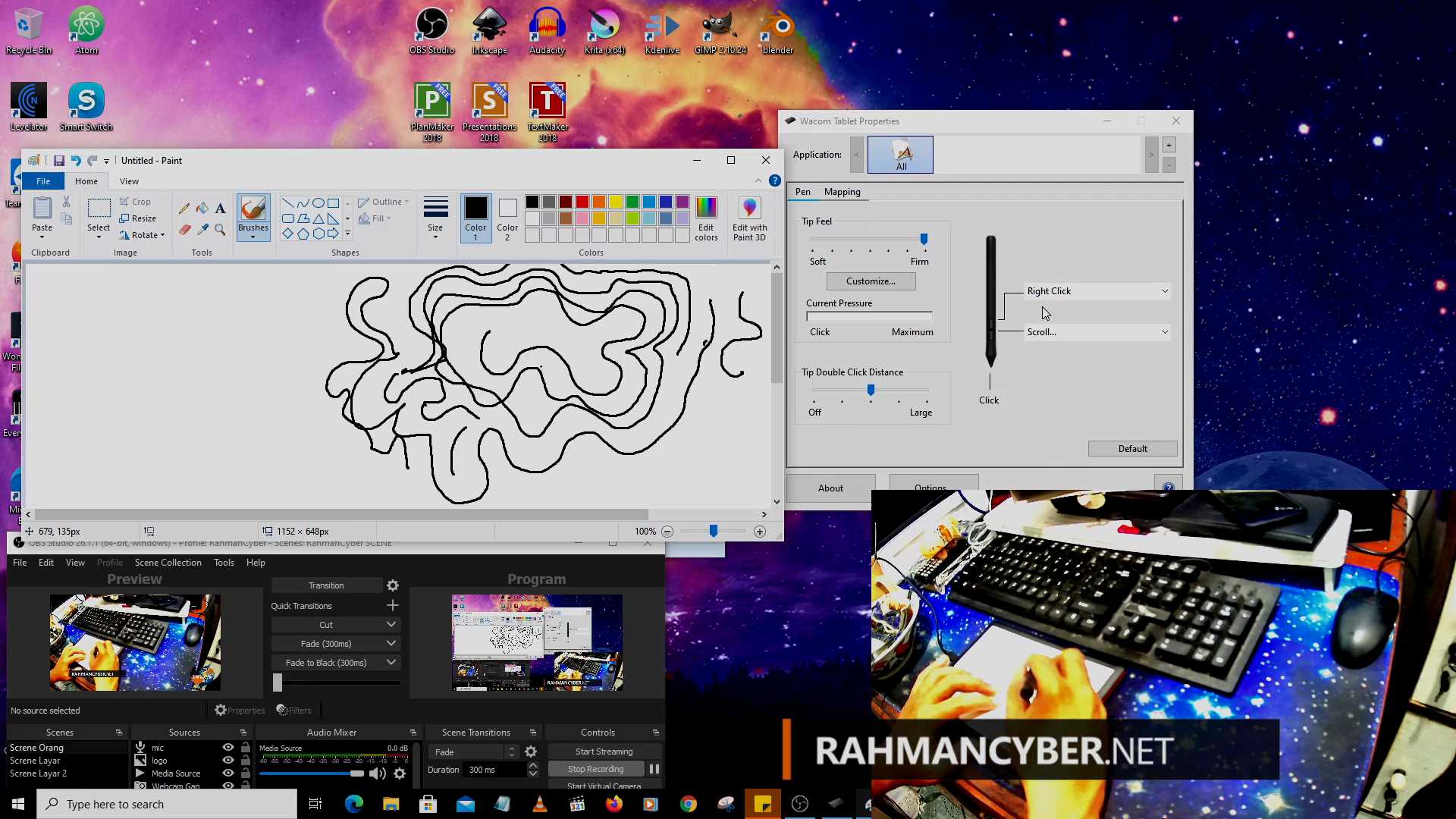Toggle visibility of logo source

click(228, 761)
